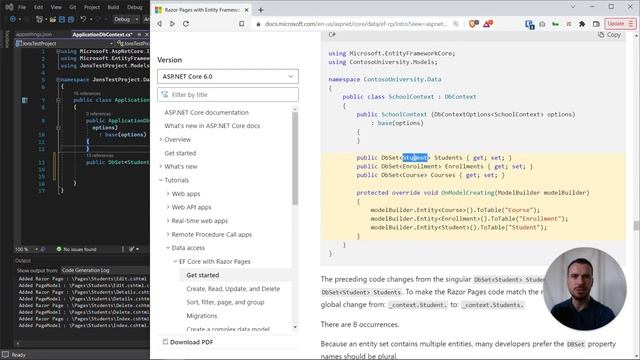This screenshot has width=640, height=360.
Task: Open the Code Generation Log output source dropdown
Action: click(105, 270)
